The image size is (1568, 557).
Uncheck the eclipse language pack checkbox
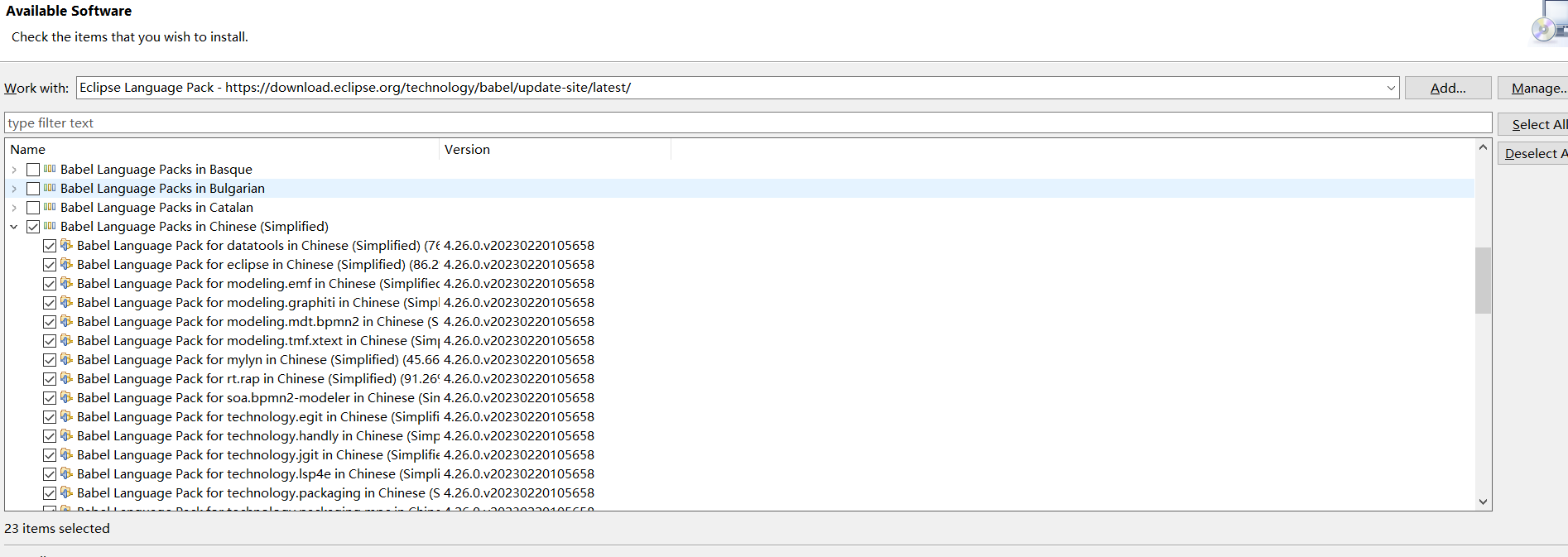pos(50,265)
